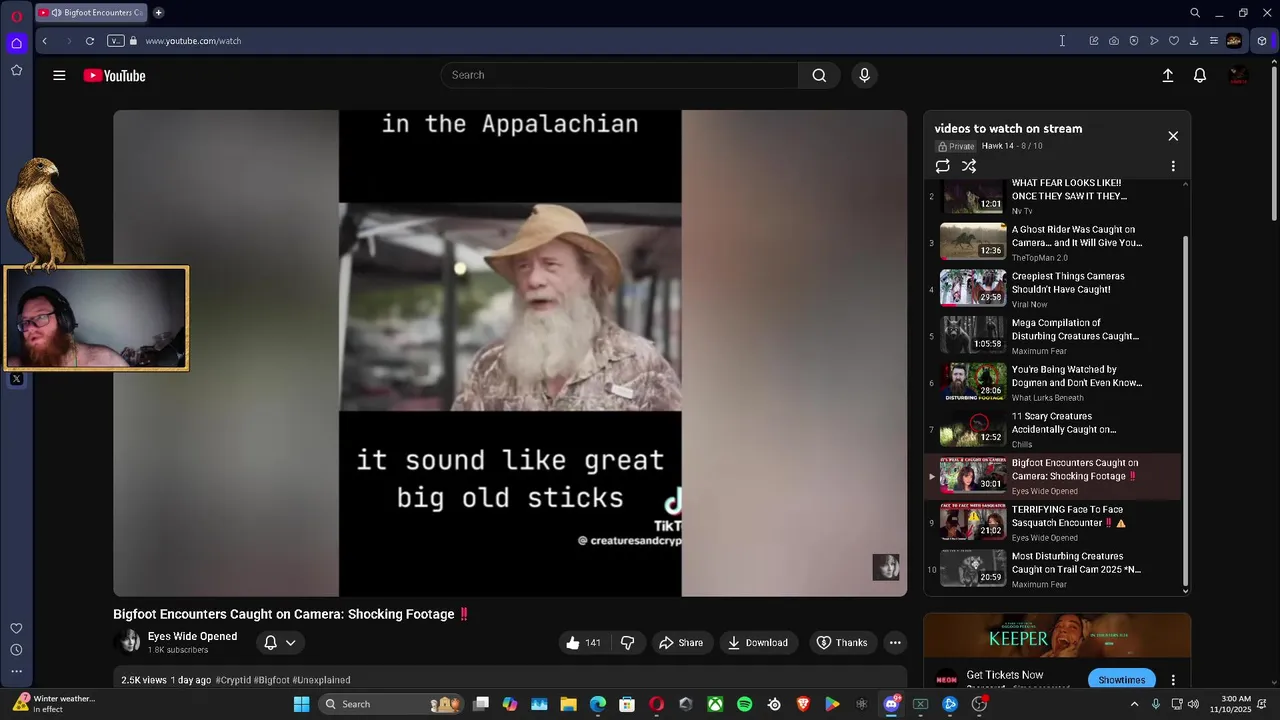Click the #Unexplained hashtag
1280x720 pixels.
pos(321,680)
